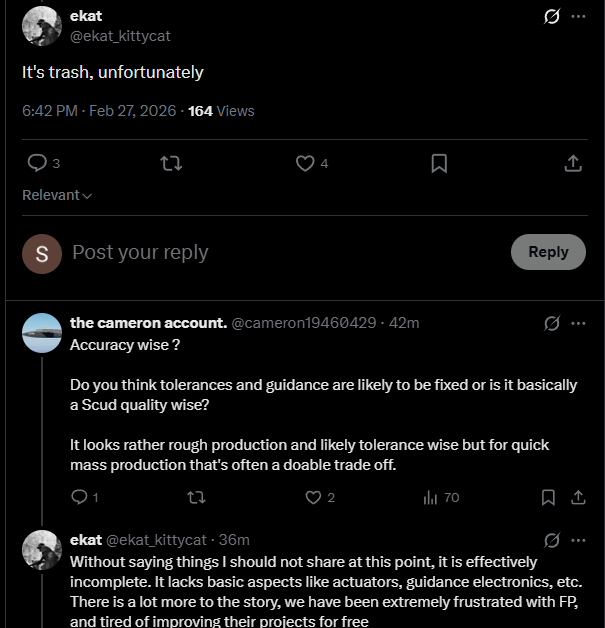
Task: Share cameron's reply
Action: pos(578,497)
